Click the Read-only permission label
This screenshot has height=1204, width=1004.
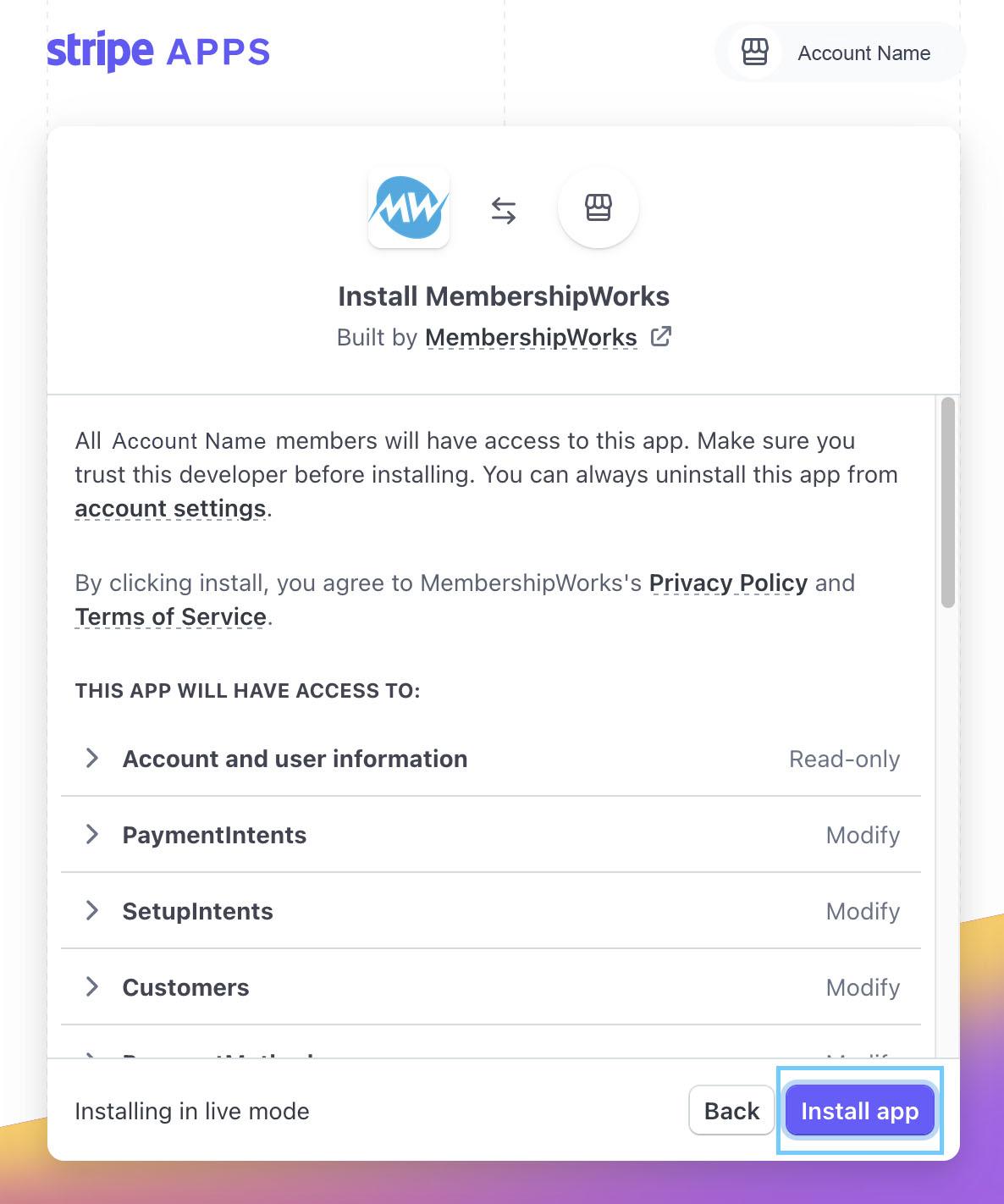pos(844,759)
